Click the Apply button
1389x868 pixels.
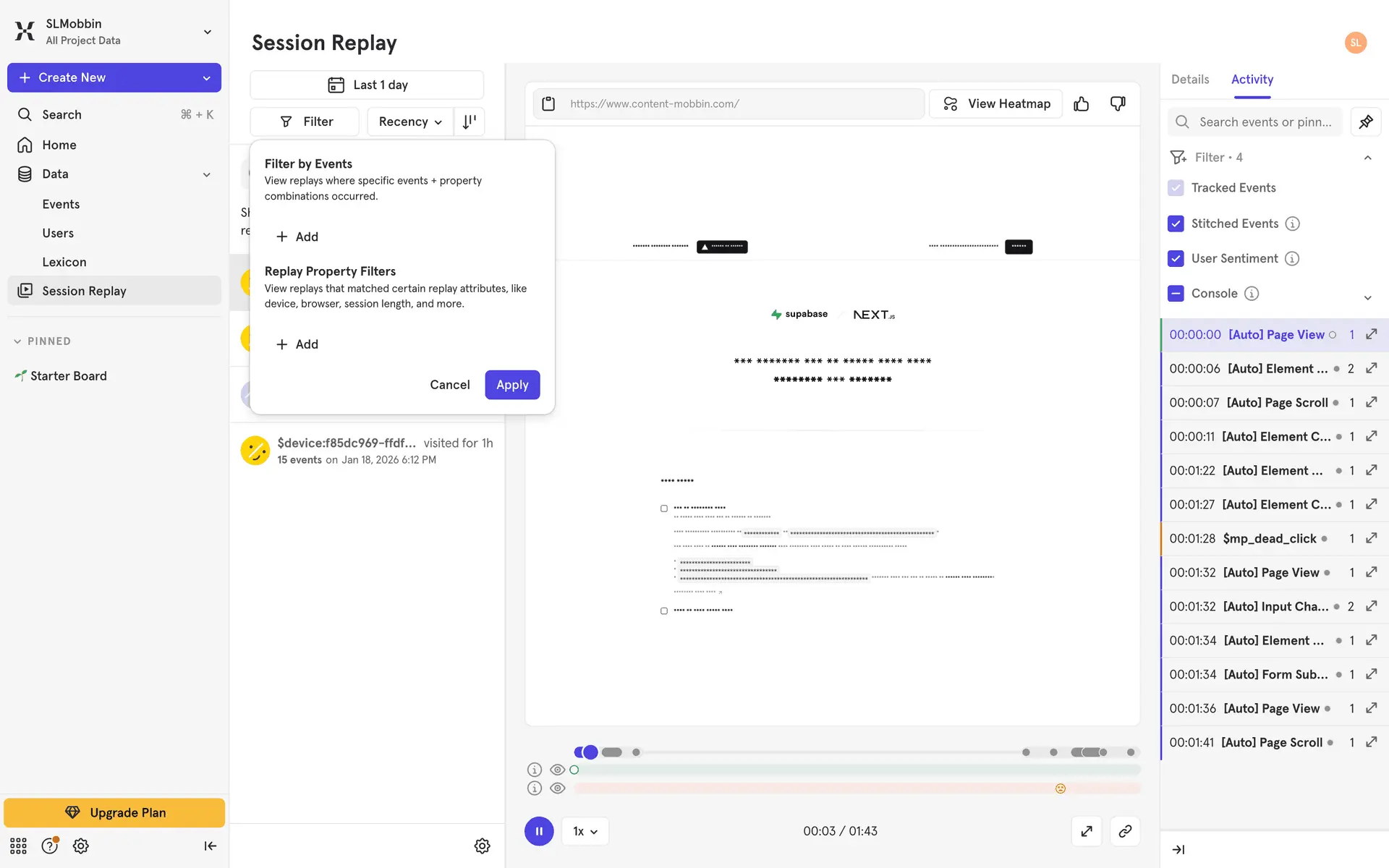point(511,385)
